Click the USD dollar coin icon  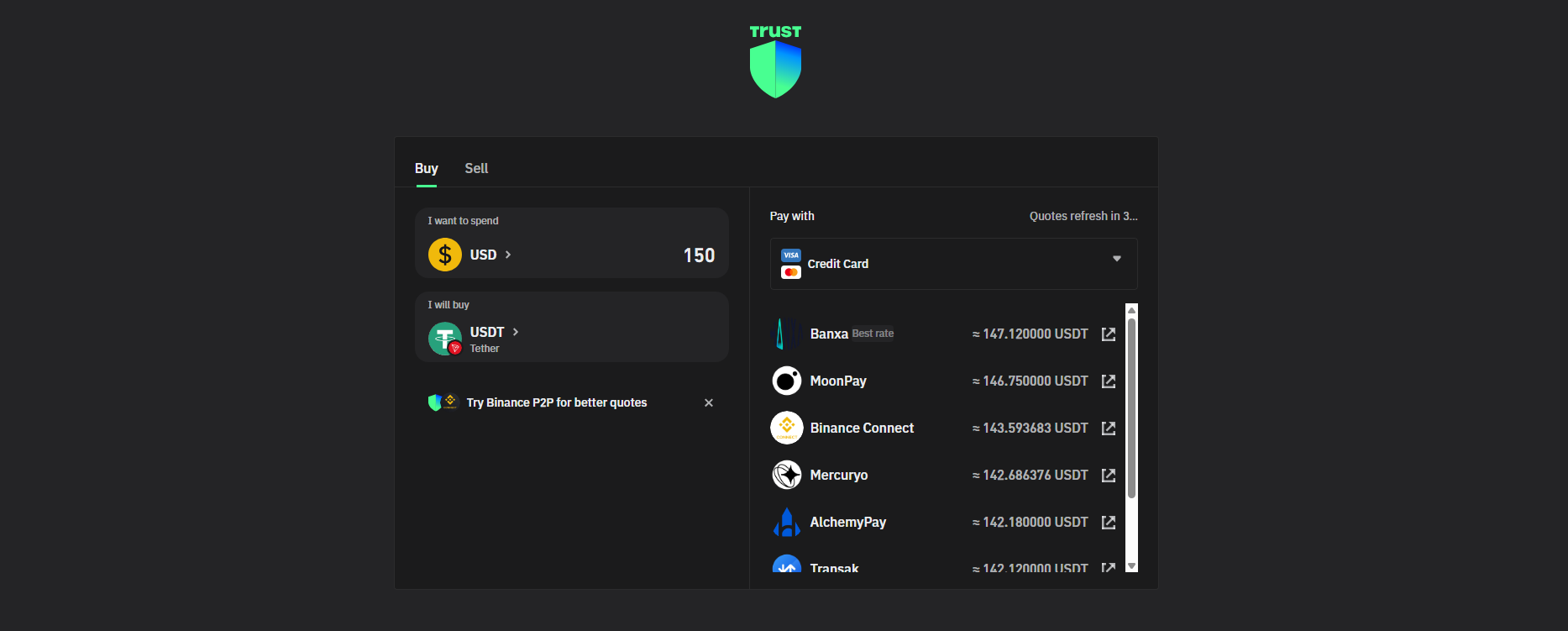[444, 255]
